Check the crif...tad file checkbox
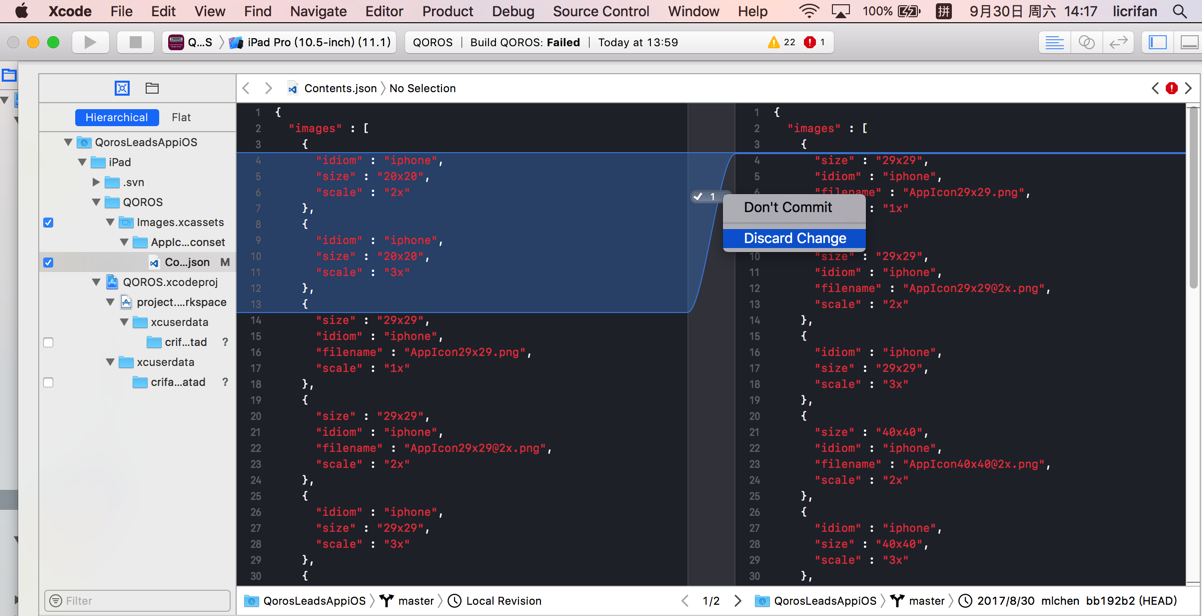 tap(48, 342)
